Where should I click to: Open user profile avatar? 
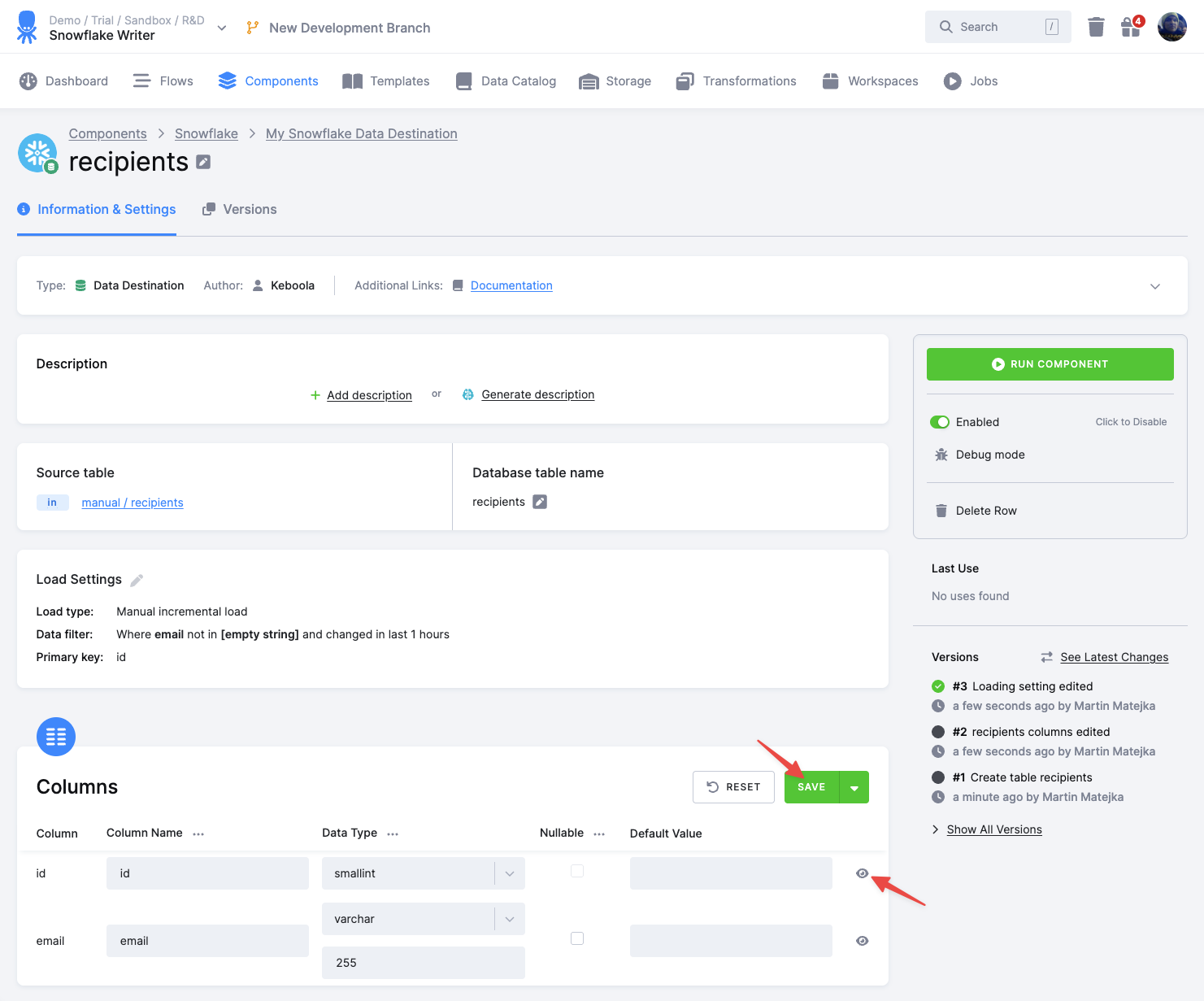click(1171, 27)
